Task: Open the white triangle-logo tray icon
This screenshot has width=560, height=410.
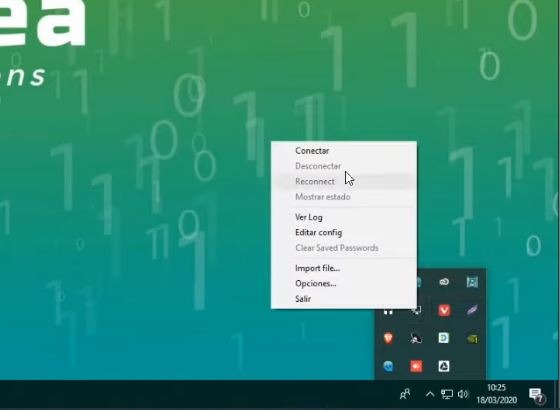Action: (x=444, y=366)
